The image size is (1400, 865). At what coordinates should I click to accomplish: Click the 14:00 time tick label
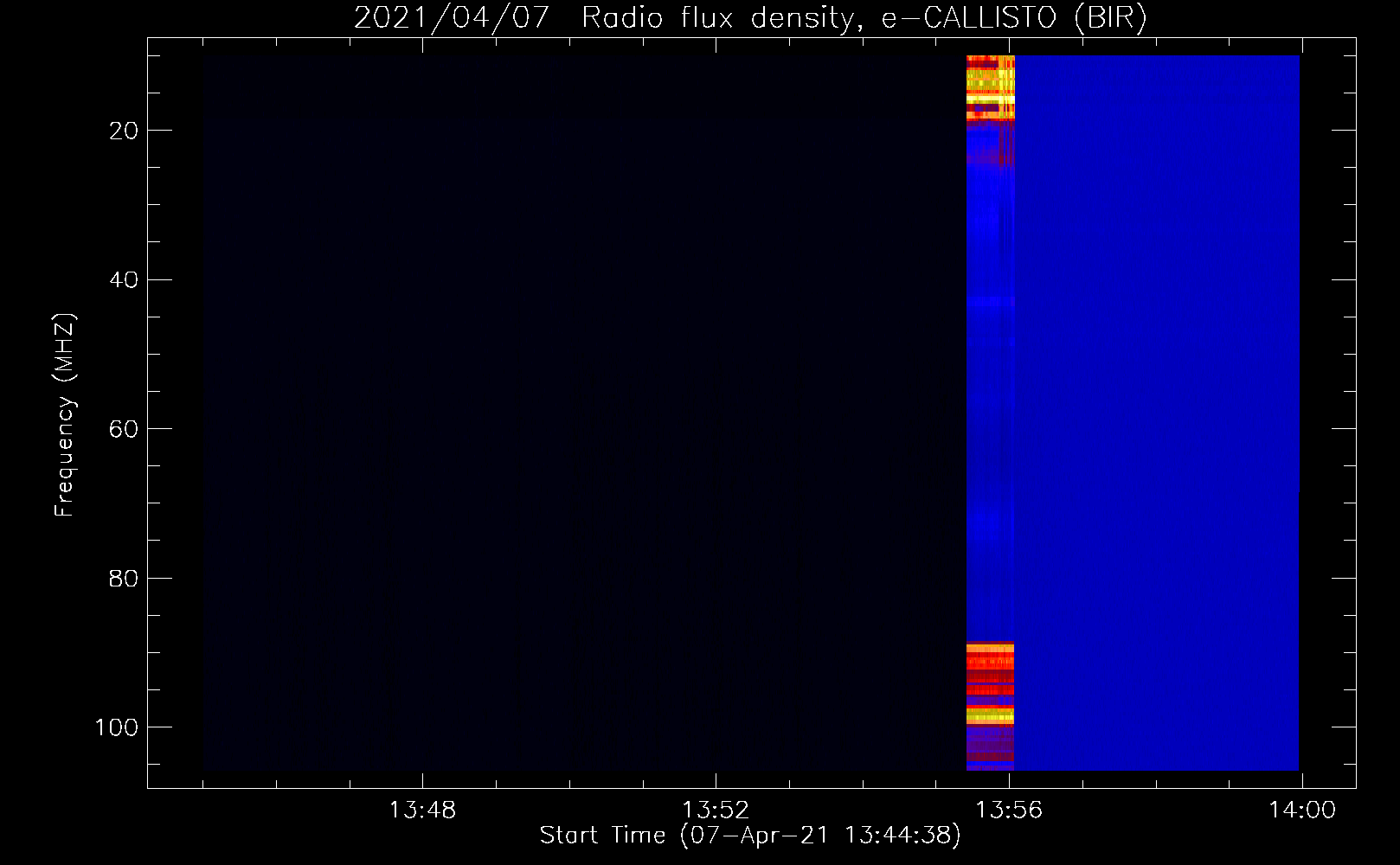pos(1302,811)
